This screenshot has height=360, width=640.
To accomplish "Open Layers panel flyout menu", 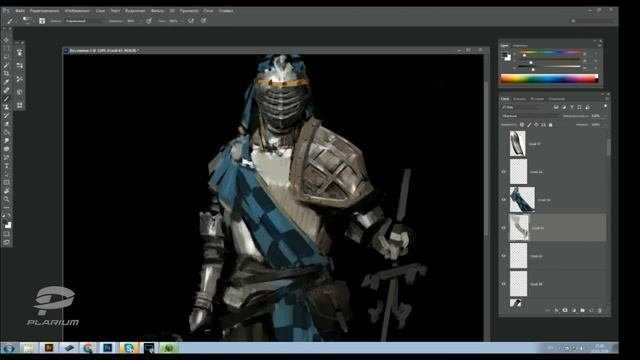I will click(x=607, y=99).
